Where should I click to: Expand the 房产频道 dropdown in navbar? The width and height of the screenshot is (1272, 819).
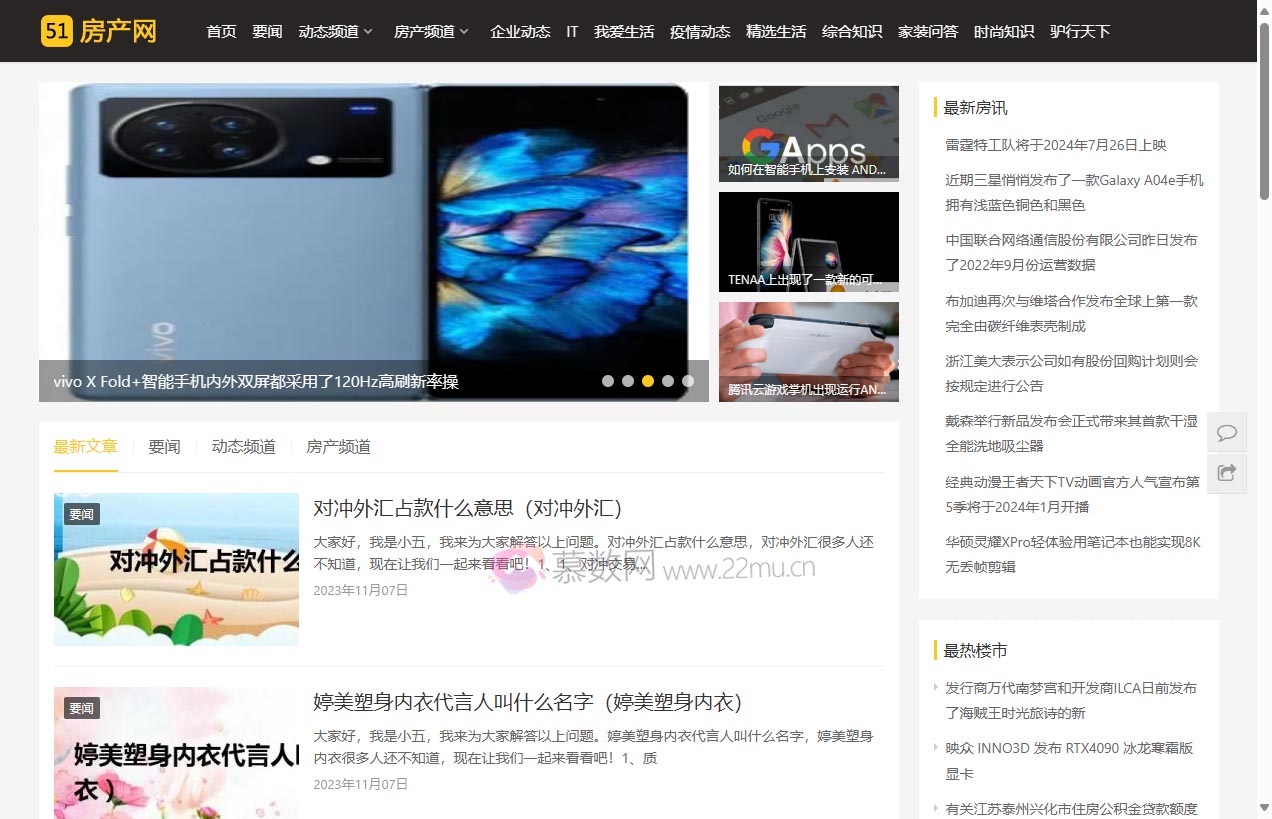pyautogui.click(x=431, y=31)
